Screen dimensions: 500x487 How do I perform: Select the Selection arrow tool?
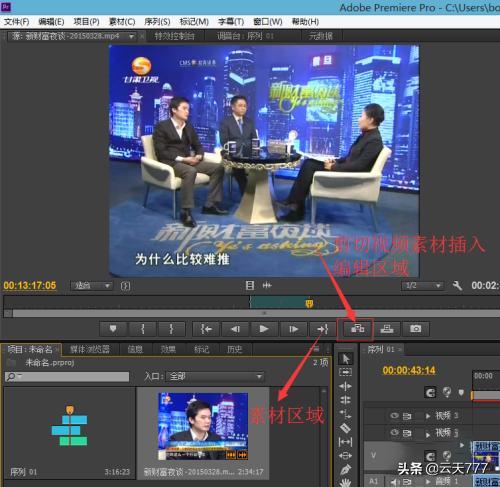346,359
